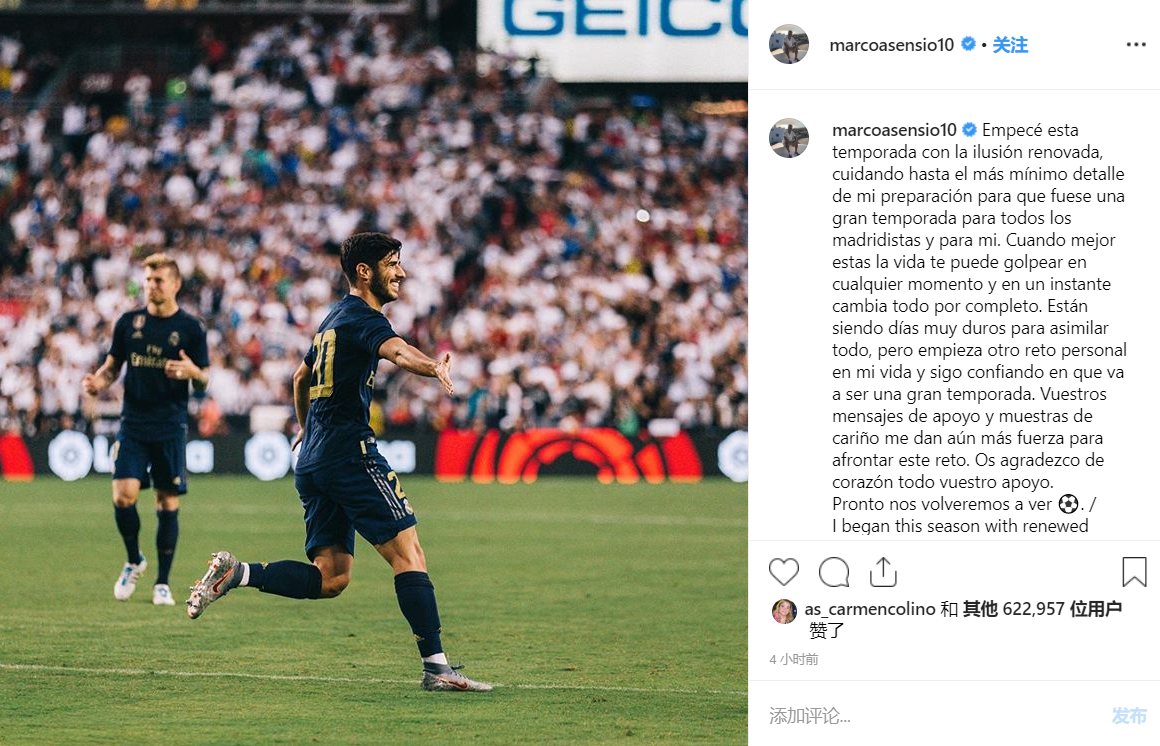The image size is (1160, 746).
Task: Like the post with heart icon
Action: (x=783, y=572)
